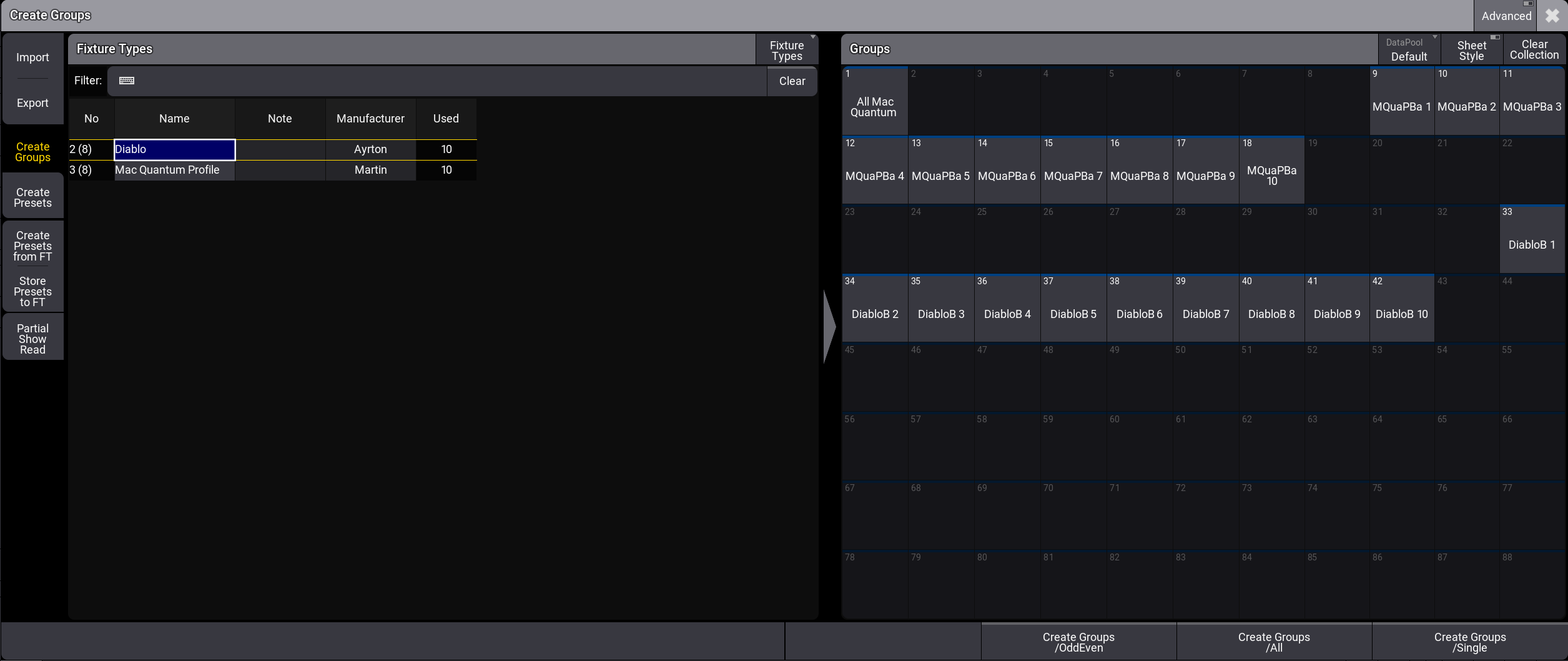Click the arrow divider between the panels
The height and width of the screenshot is (661, 1568).
[829, 327]
